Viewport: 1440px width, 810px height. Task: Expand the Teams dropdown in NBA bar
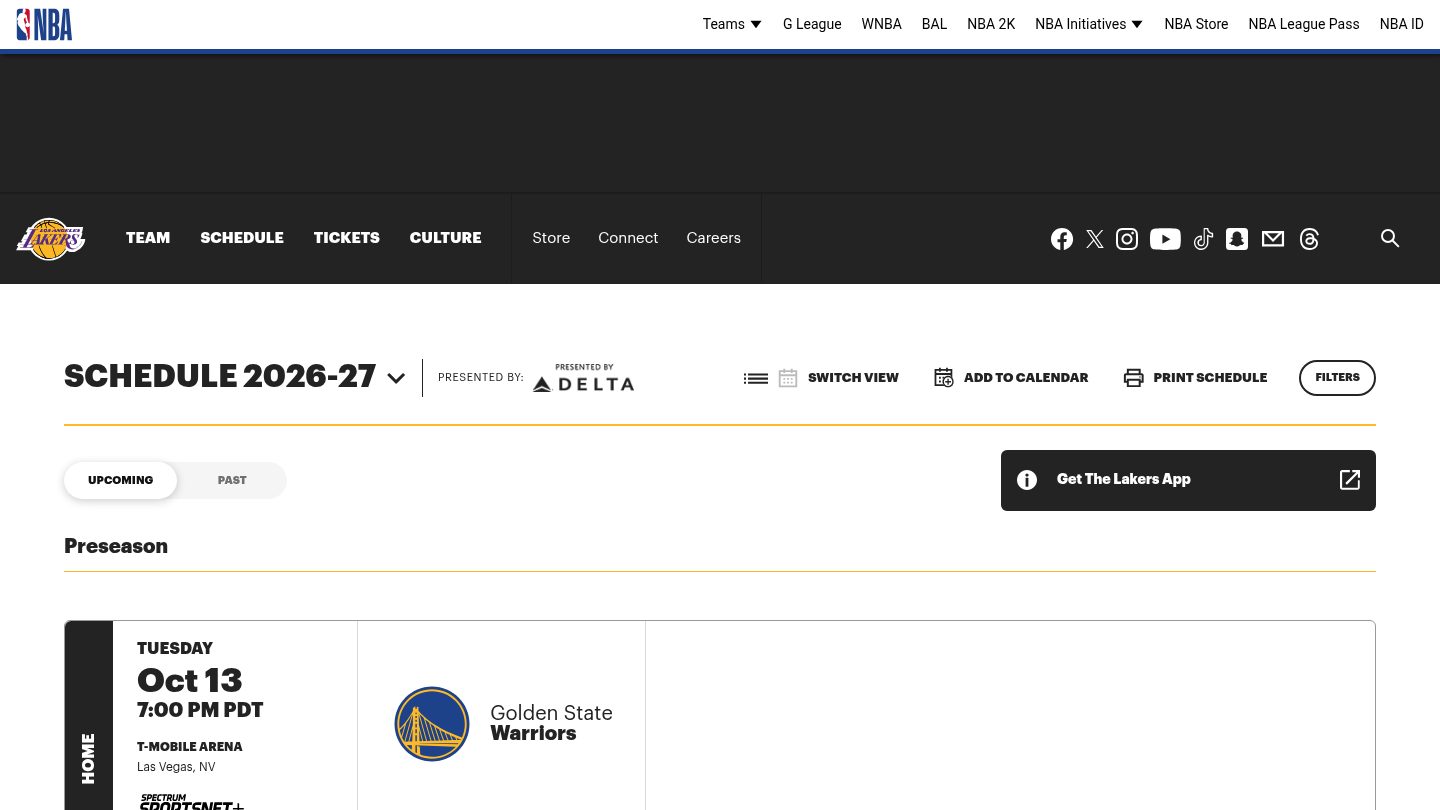(x=732, y=24)
